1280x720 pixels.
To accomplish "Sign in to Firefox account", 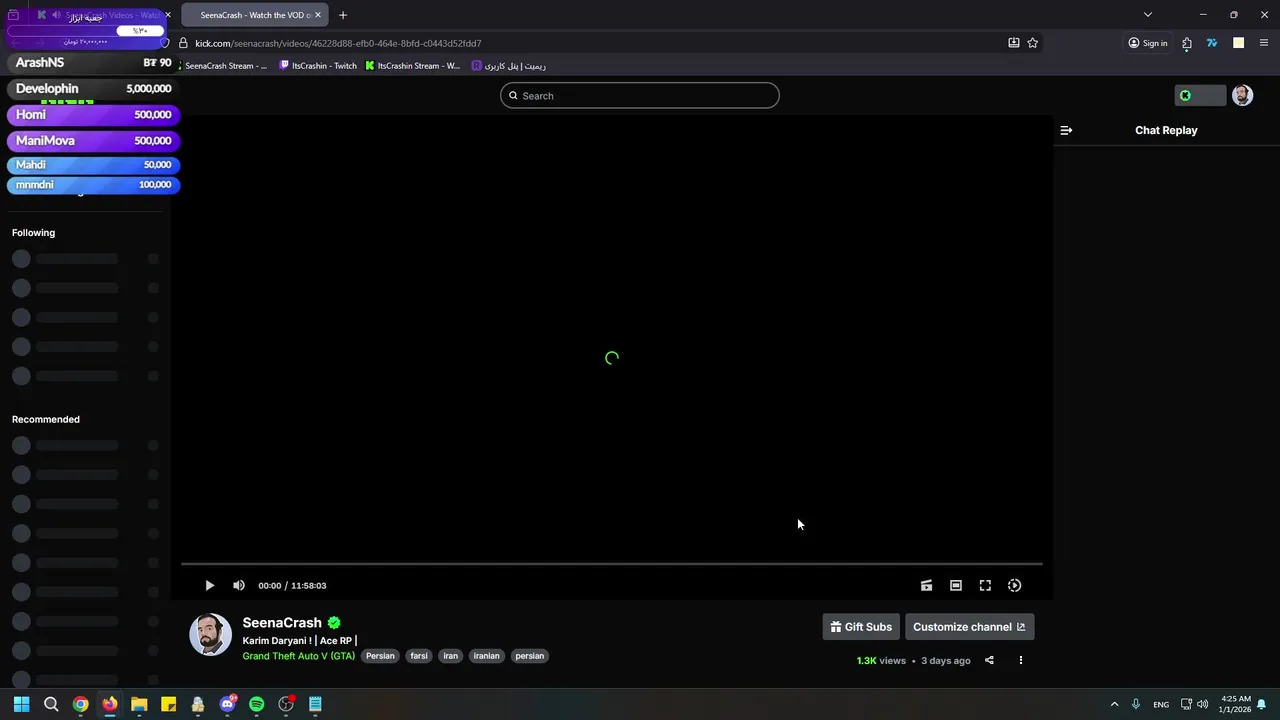I will click(x=1148, y=43).
